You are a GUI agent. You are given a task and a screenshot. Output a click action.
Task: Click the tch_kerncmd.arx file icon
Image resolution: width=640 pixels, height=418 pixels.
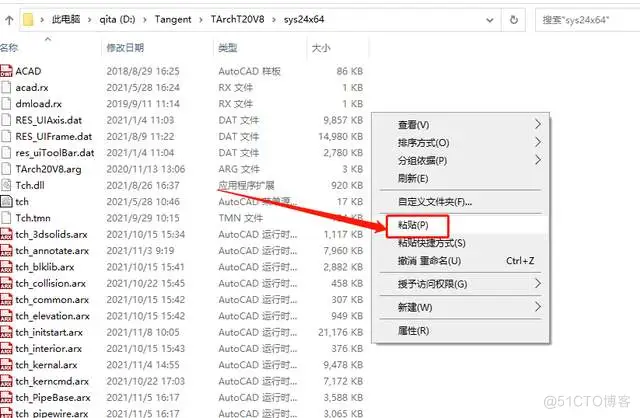coord(6,381)
